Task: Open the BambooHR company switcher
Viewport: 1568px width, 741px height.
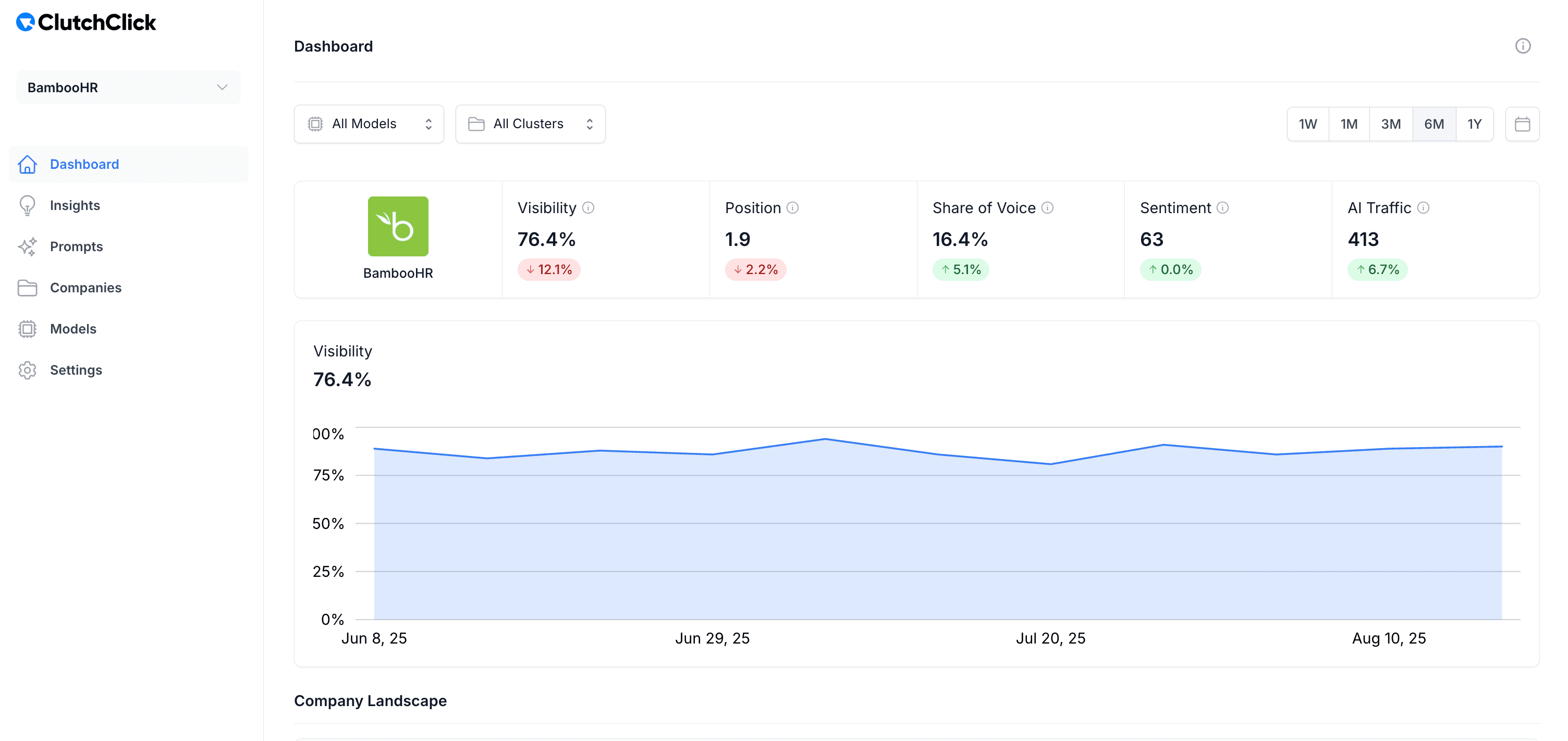Action: pyautogui.click(x=127, y=87)
